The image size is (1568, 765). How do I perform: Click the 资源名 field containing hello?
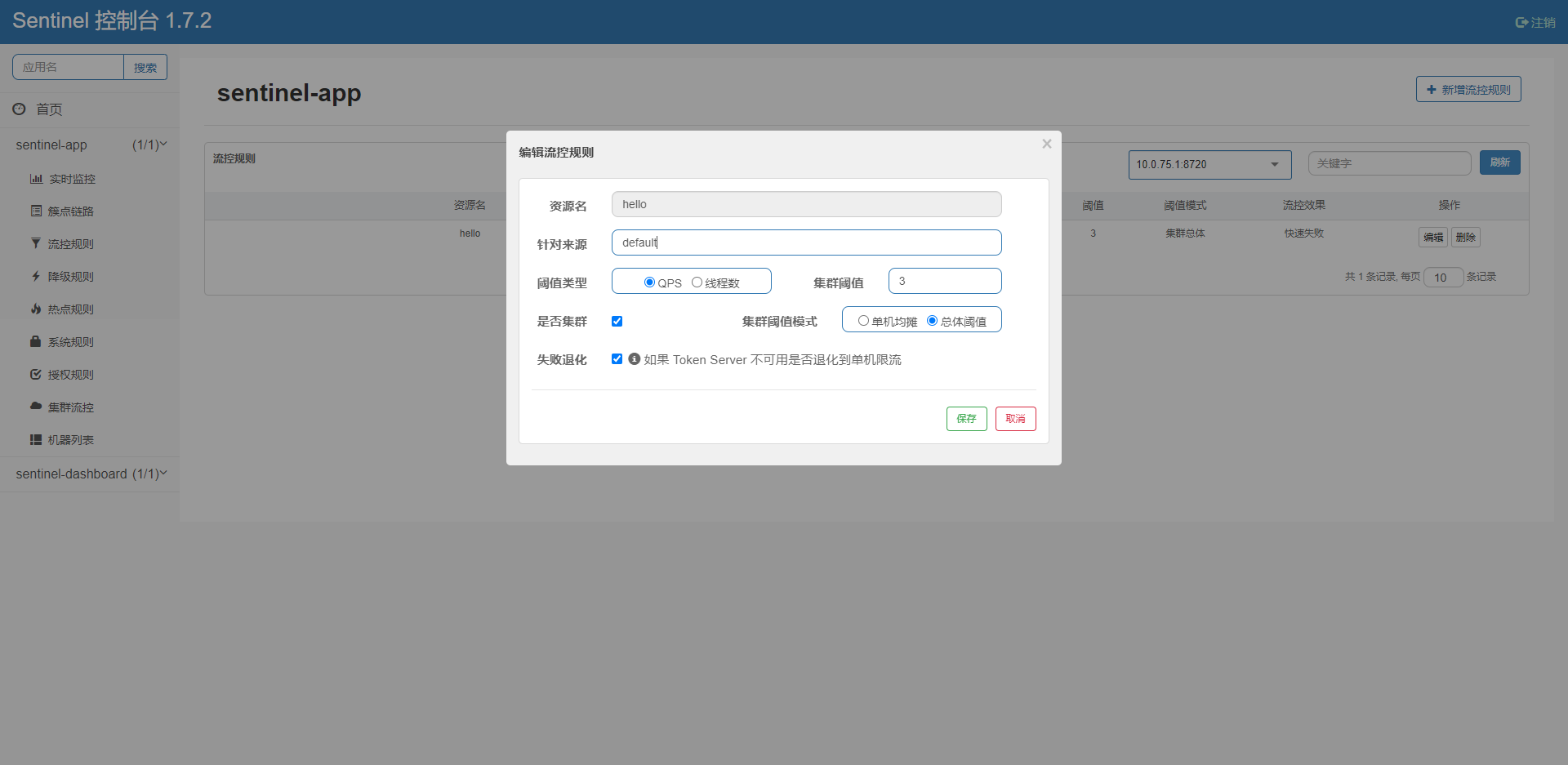point(806,204)
